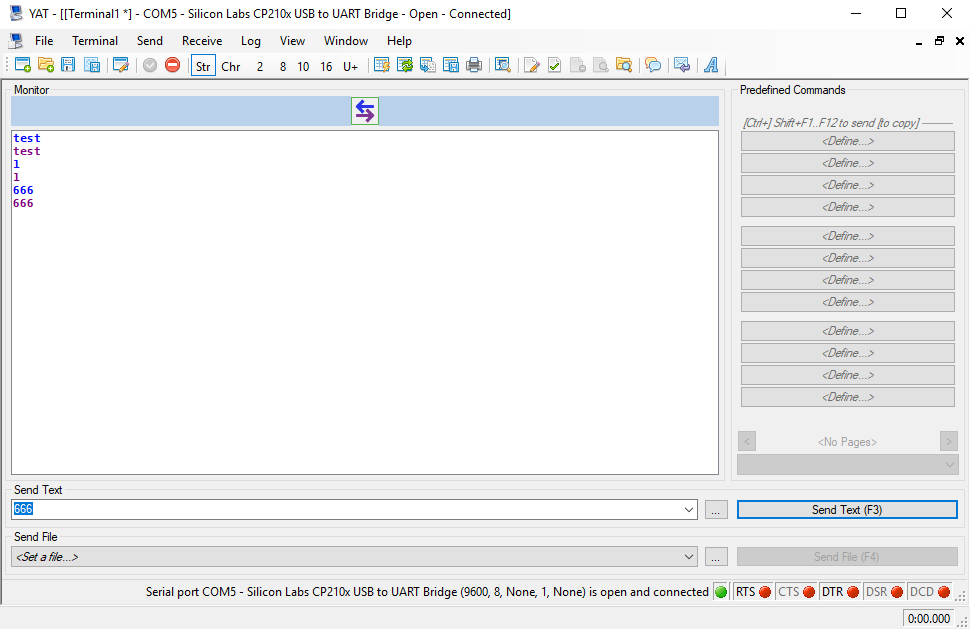Go to previous predefined commands page arrow
Screen dimensions: 970x629
coord(747,442)
